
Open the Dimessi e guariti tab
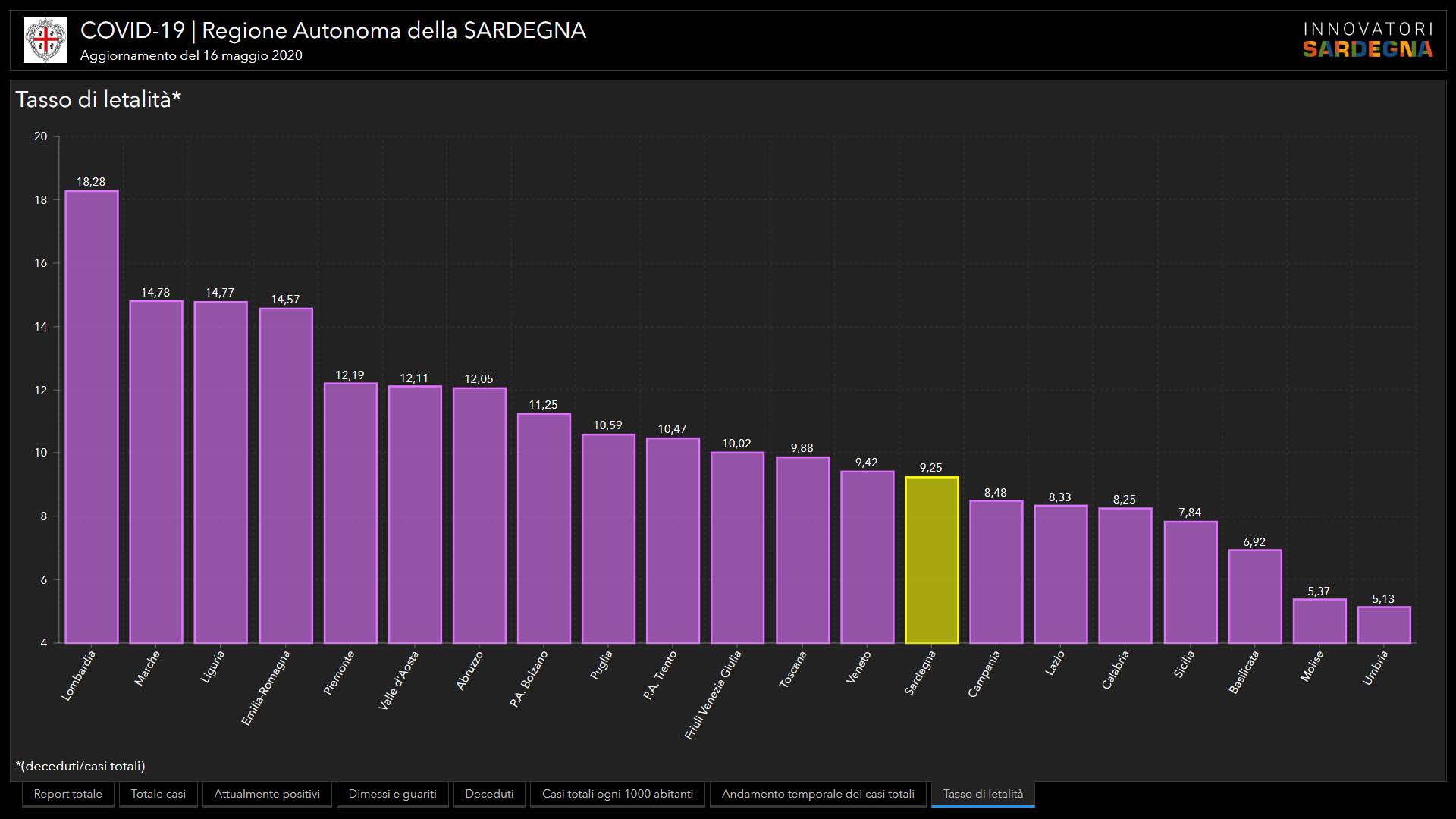pos(392,794)
